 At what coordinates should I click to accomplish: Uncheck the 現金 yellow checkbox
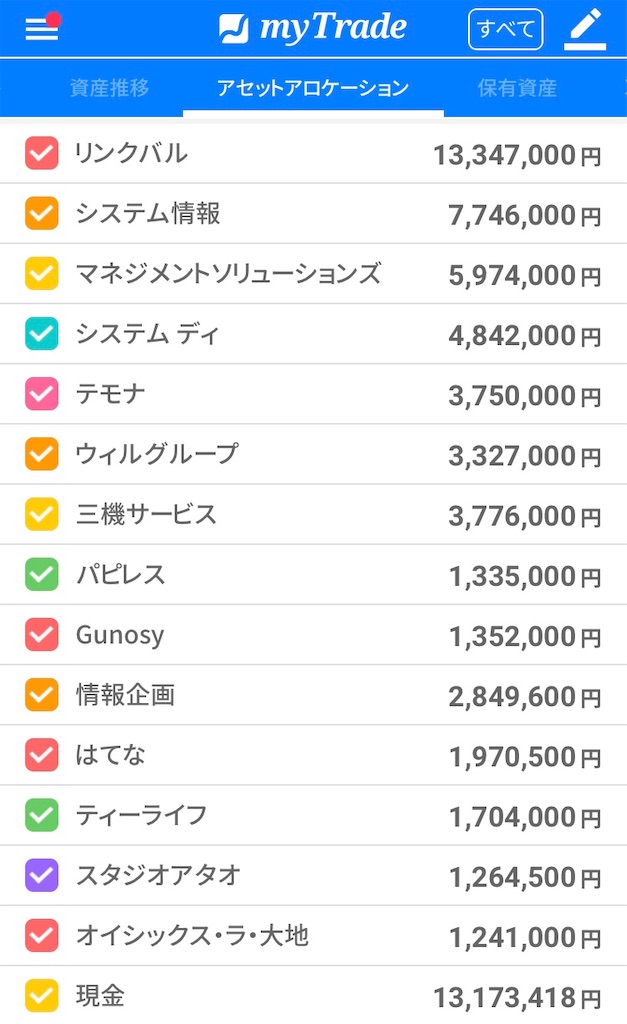click(x=42, y=996)
